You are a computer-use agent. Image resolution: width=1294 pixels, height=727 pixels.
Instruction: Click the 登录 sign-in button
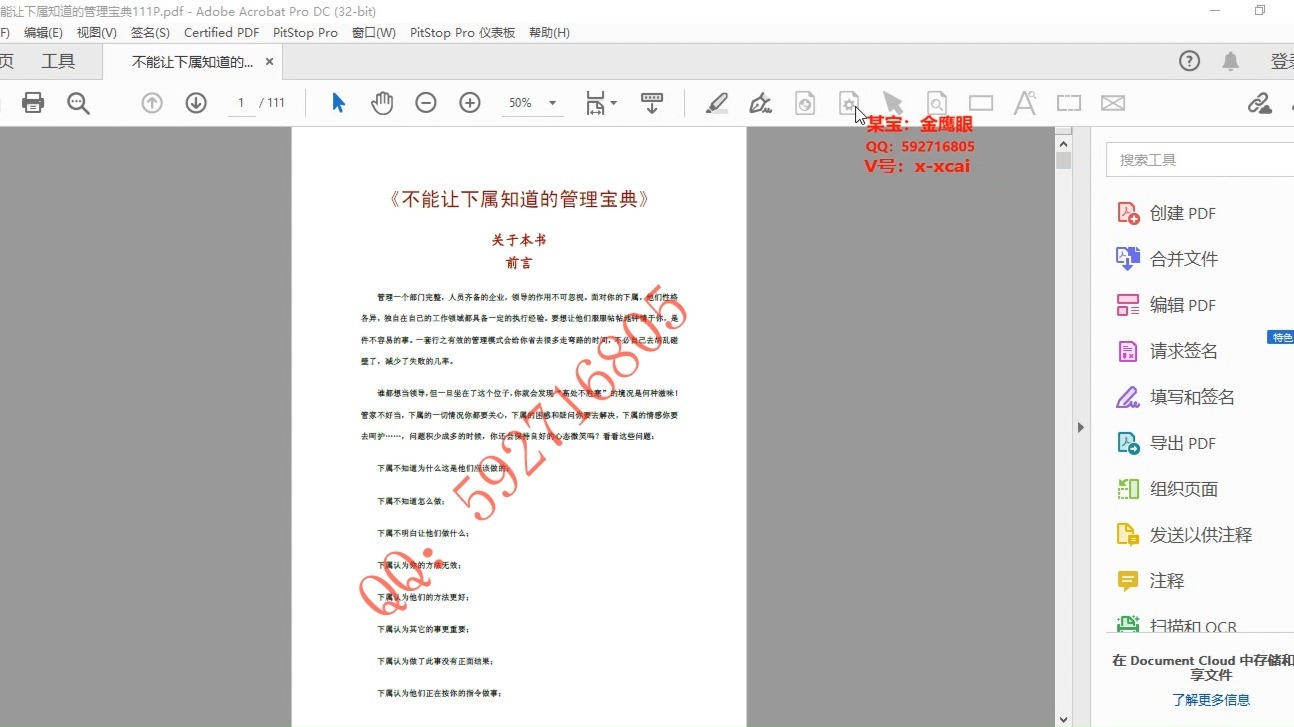(1283, 61)
